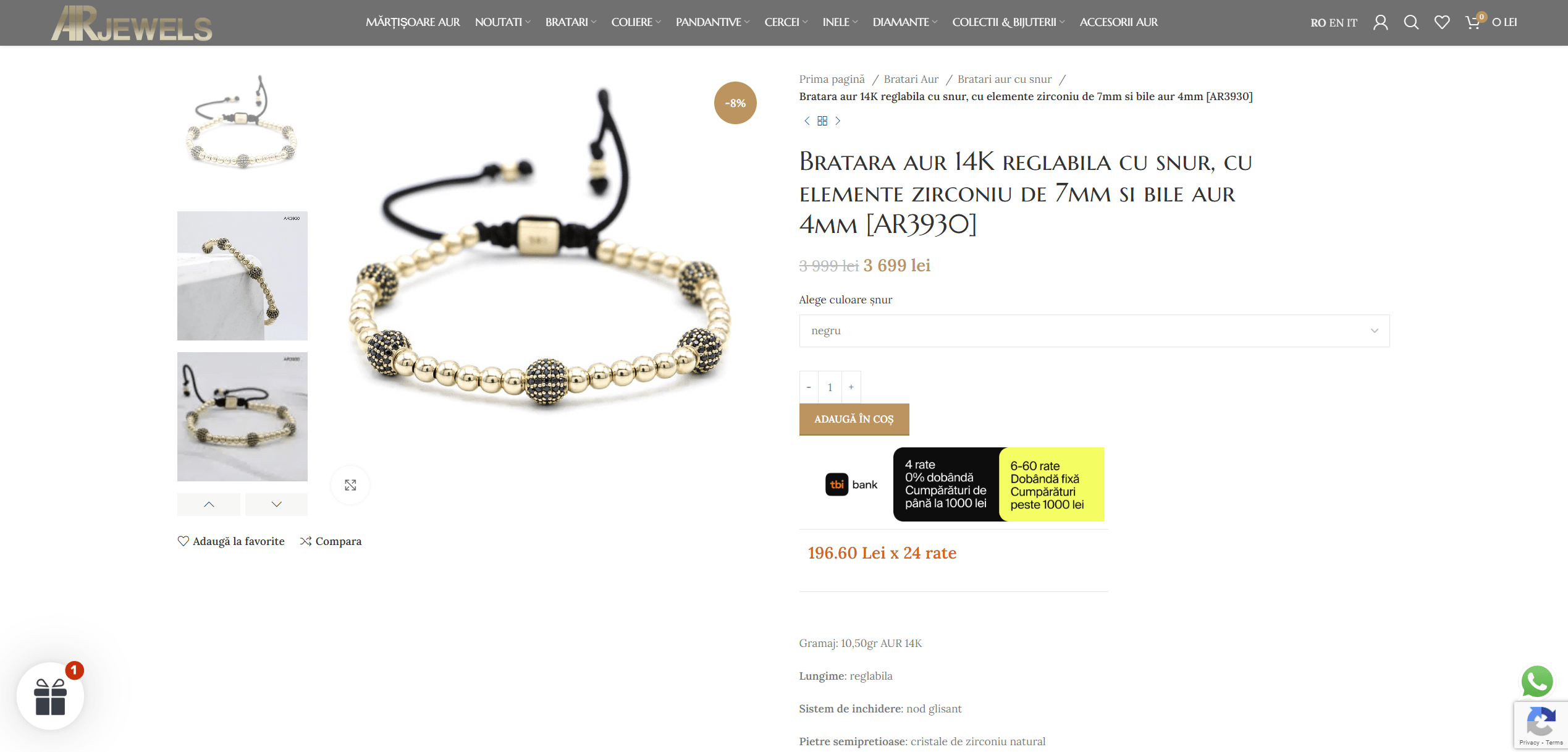
Task: Follow Bratari aur cu snur breadcrumb
Action: point(1005,79)
